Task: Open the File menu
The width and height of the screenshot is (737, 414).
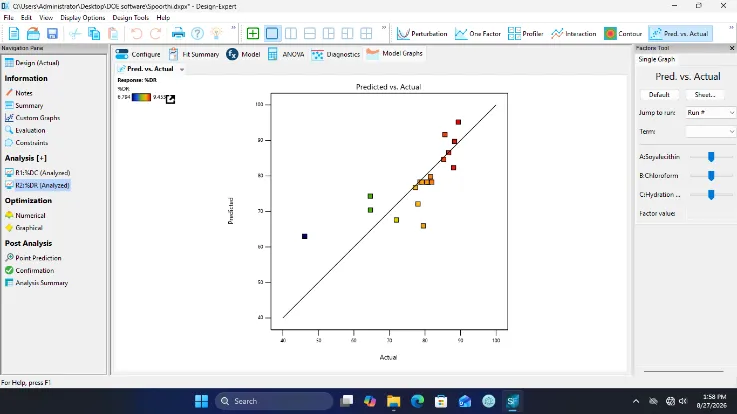Action: (8, 17)
